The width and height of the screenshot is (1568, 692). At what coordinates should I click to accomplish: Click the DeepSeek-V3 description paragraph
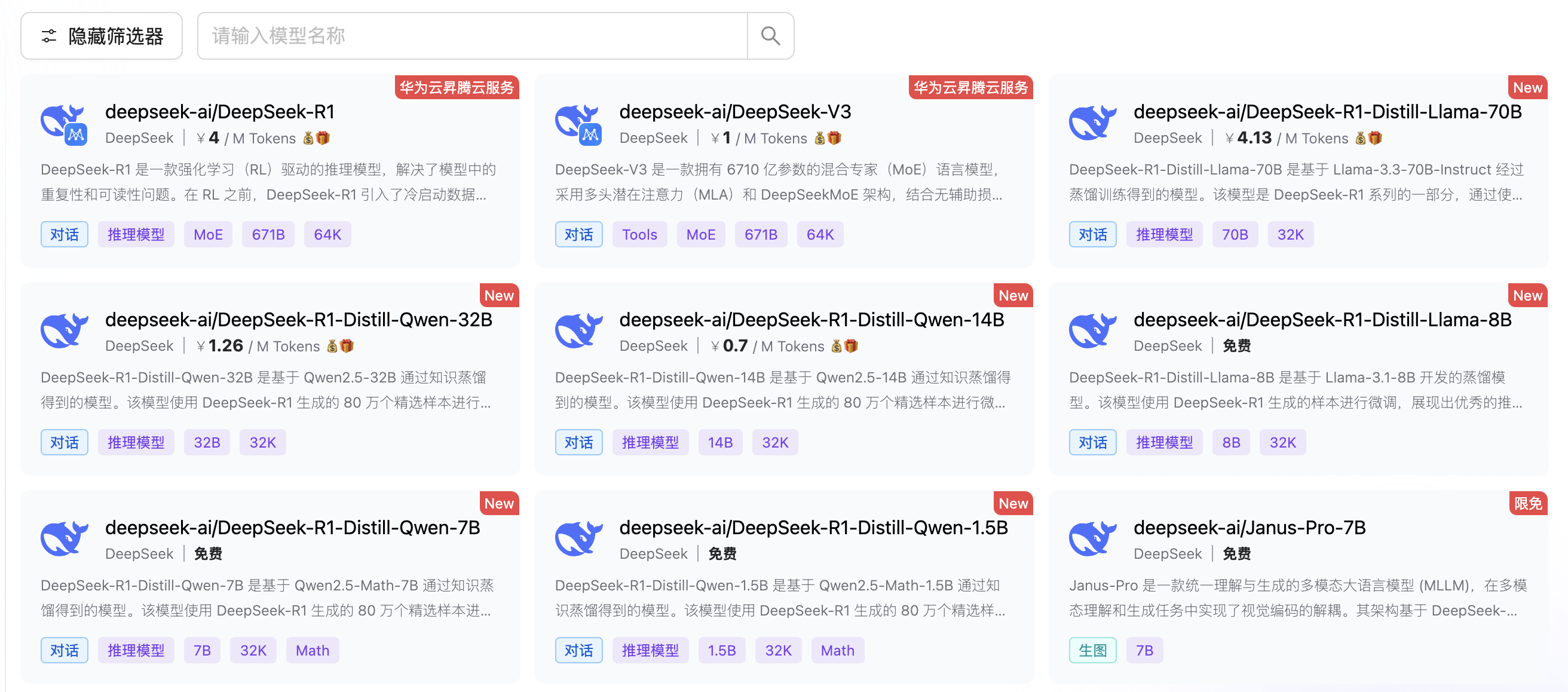click(779, 182)
